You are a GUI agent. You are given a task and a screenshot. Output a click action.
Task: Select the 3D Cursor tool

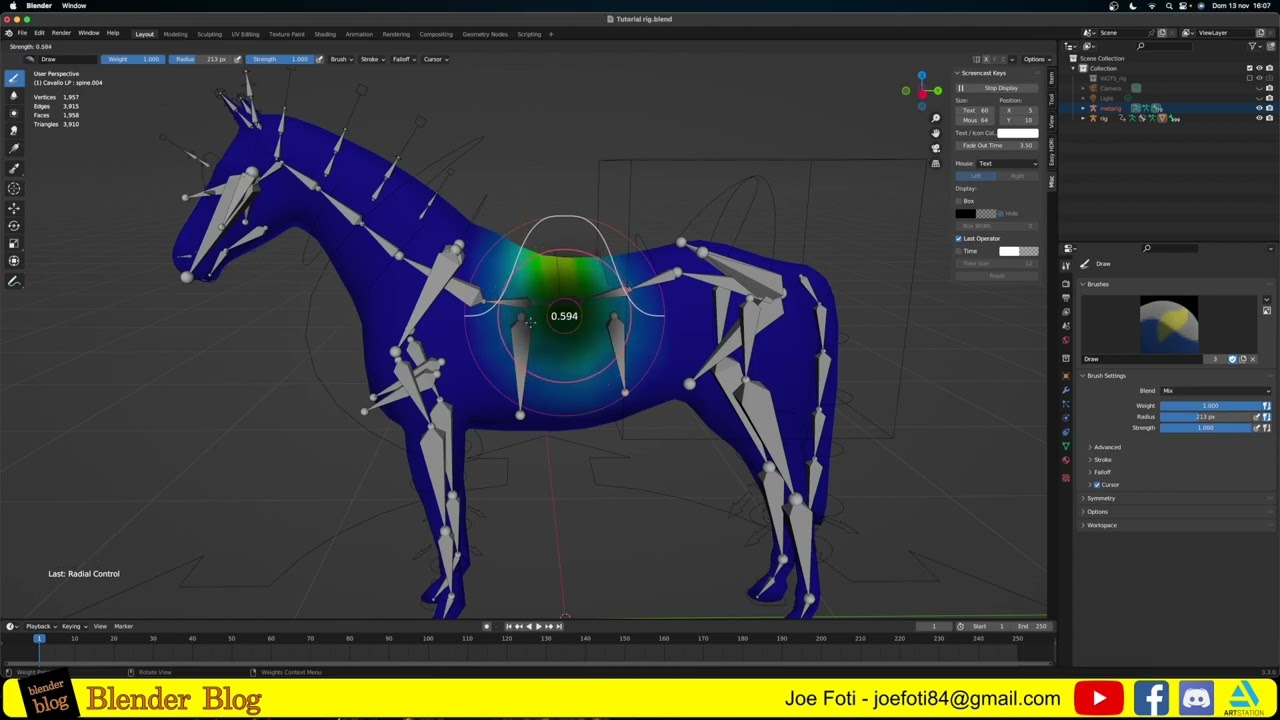(14, 188)
